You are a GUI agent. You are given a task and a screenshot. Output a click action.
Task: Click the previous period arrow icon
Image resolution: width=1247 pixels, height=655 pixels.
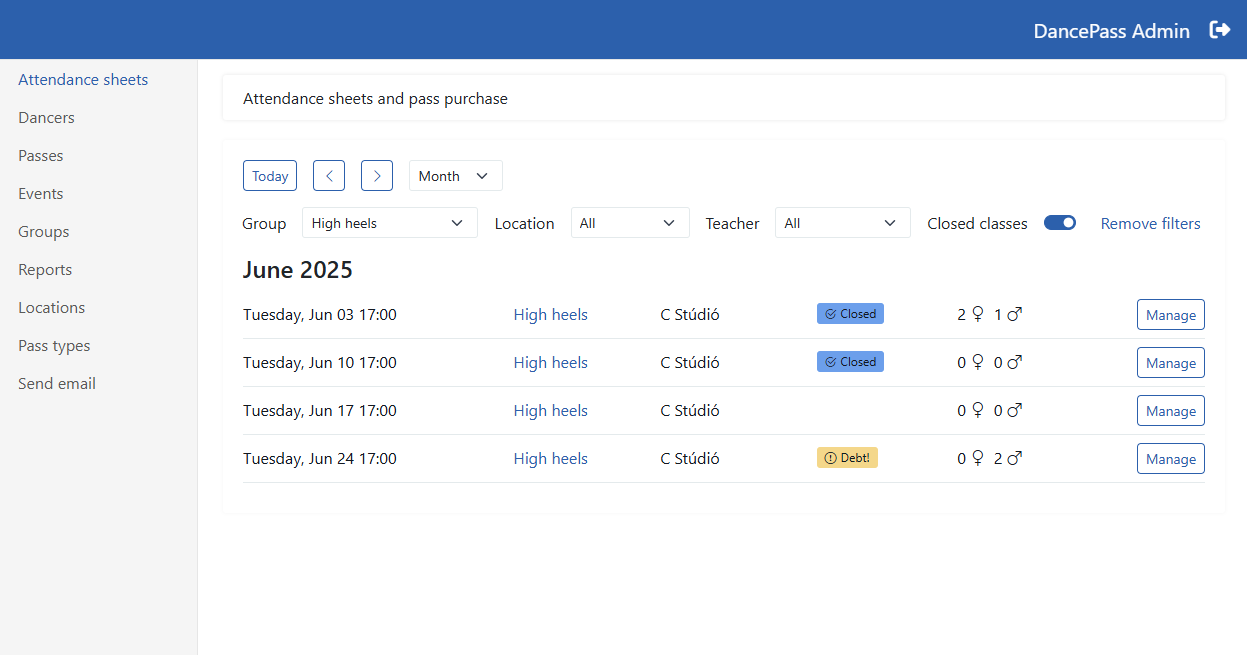point(329,175)
